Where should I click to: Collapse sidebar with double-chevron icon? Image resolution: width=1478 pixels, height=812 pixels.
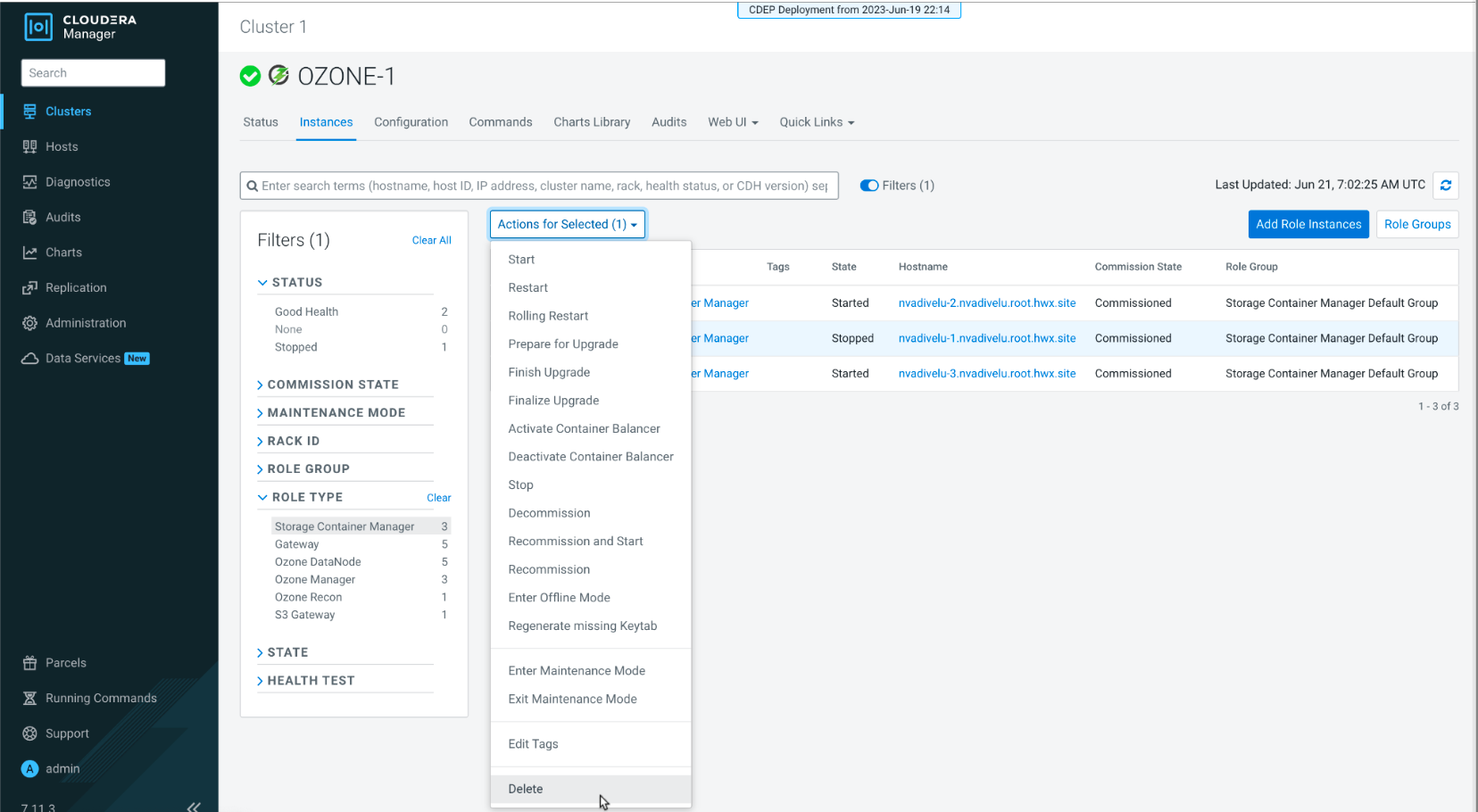(x=194, y=807)
